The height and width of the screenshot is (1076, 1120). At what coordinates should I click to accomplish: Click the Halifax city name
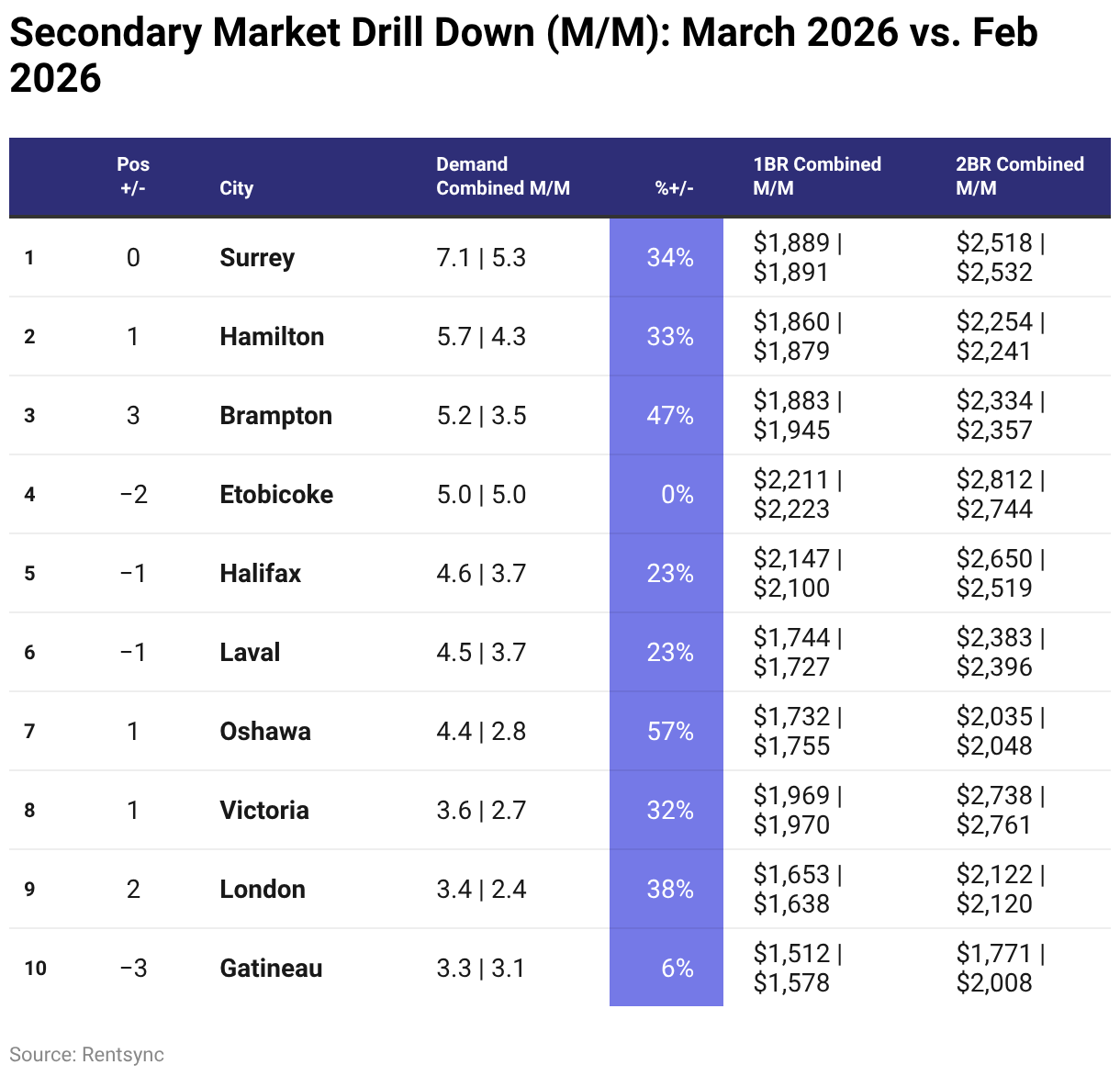click(260, 574)
